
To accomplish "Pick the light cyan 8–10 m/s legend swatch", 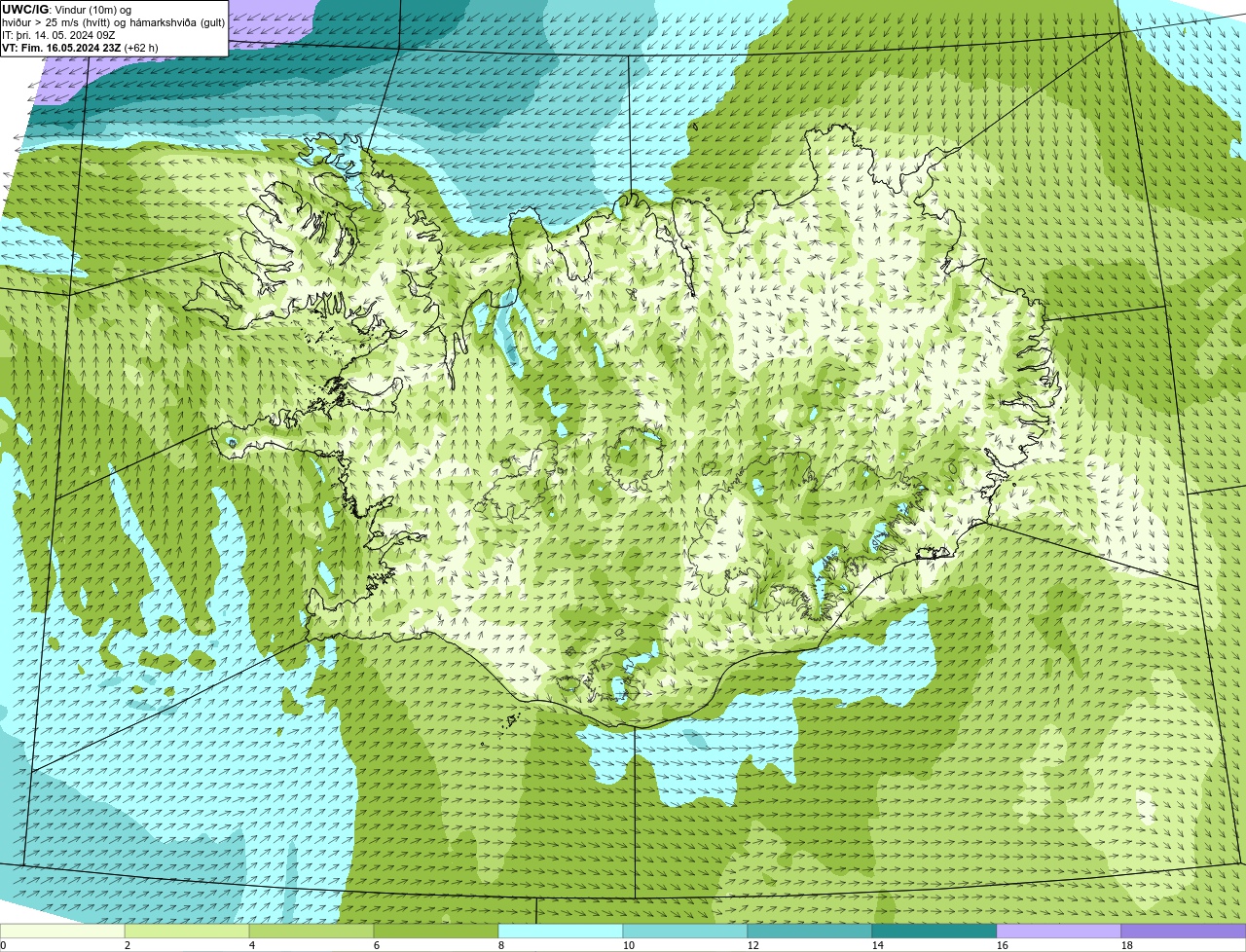I will pos(561,931).
